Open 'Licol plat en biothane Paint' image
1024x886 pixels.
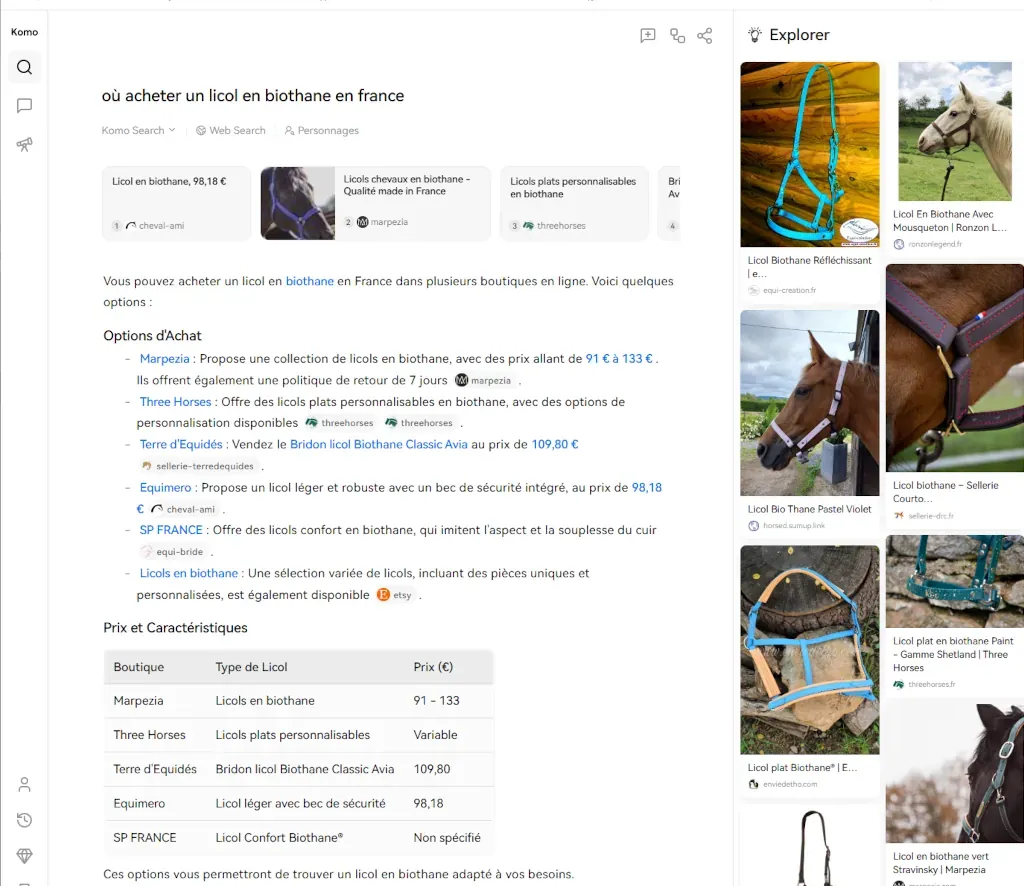955,582
